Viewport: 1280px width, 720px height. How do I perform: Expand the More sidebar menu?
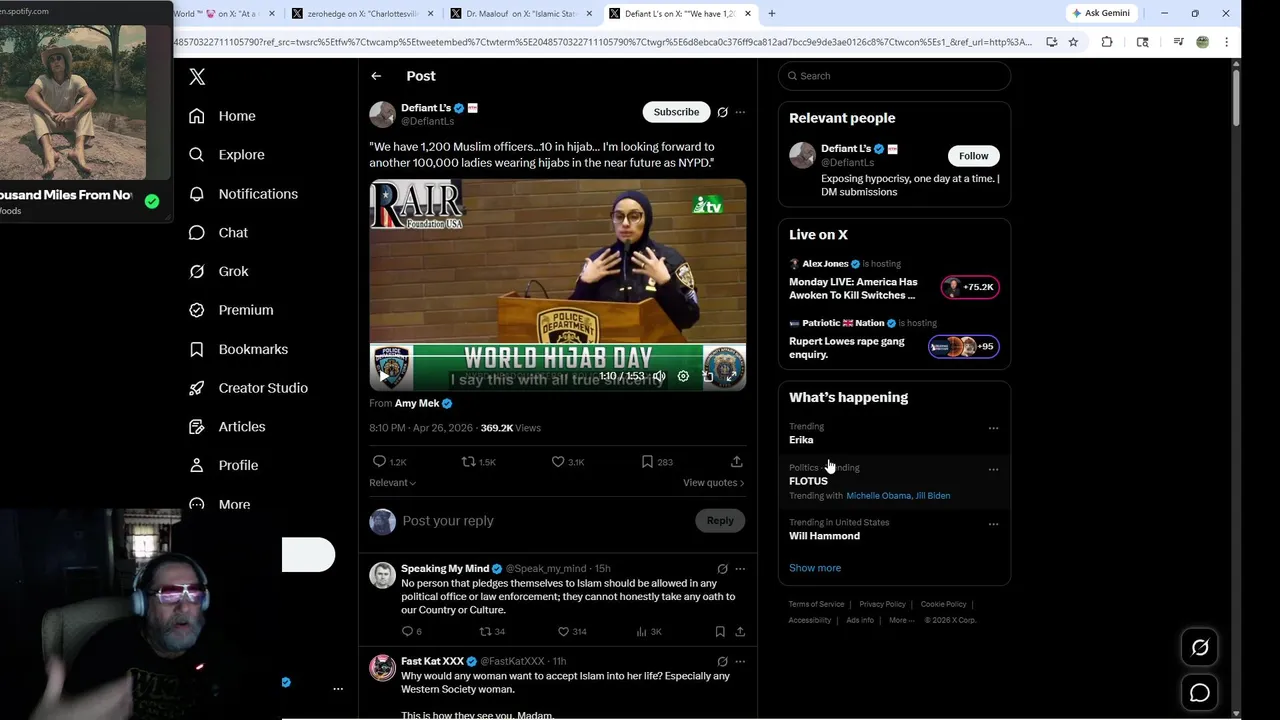pos(219,504)
